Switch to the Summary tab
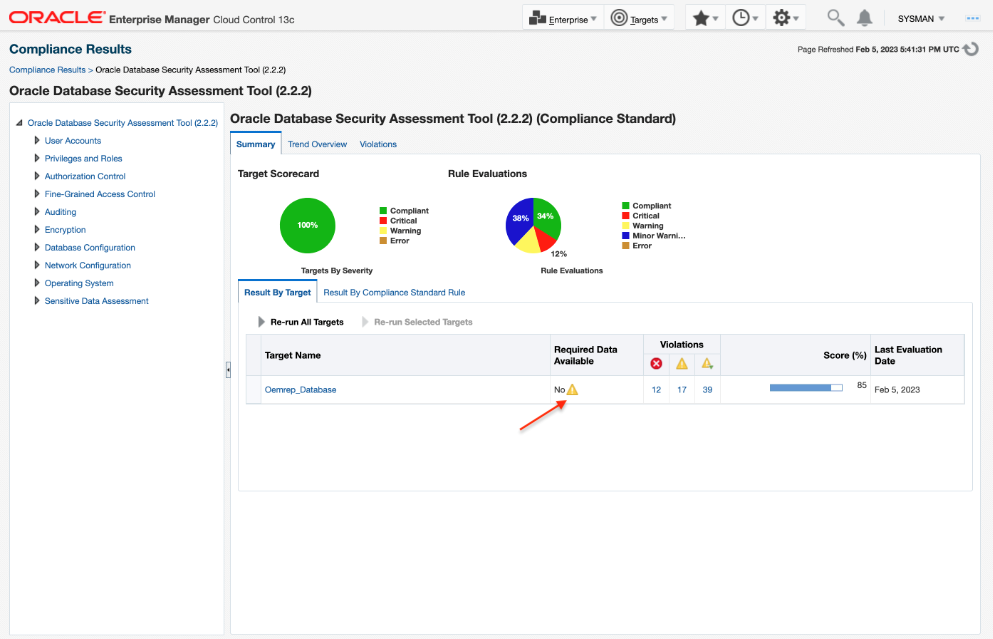The width and height of the screenshot is (993, 639). pos(255,144)
